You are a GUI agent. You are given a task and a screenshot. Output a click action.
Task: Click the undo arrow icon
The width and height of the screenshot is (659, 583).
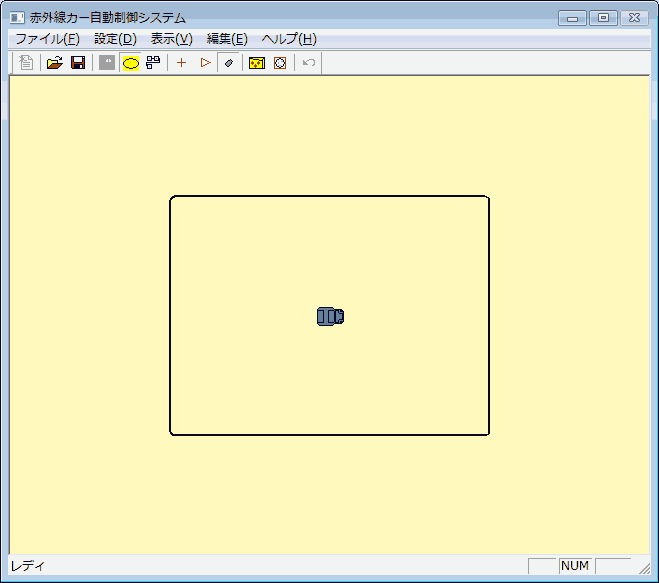(x=308, y=63)
